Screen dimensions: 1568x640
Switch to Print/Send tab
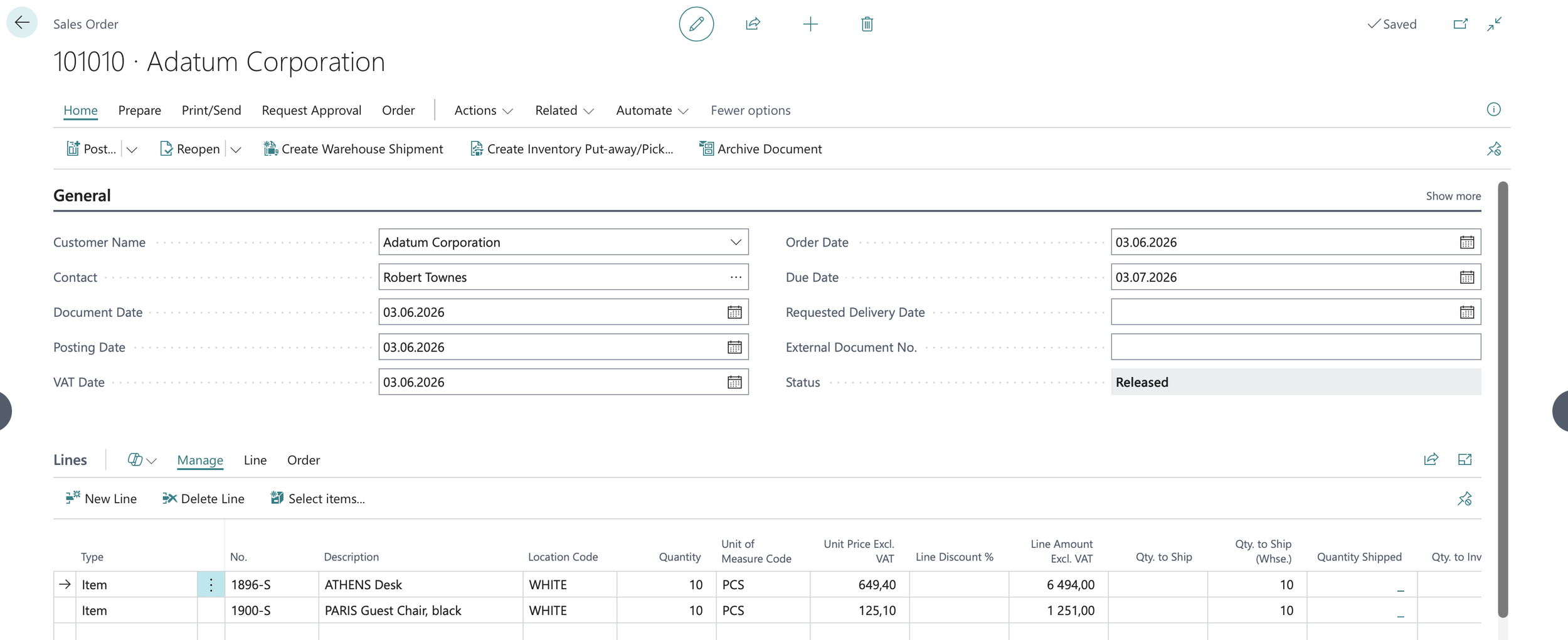(211, 110)
